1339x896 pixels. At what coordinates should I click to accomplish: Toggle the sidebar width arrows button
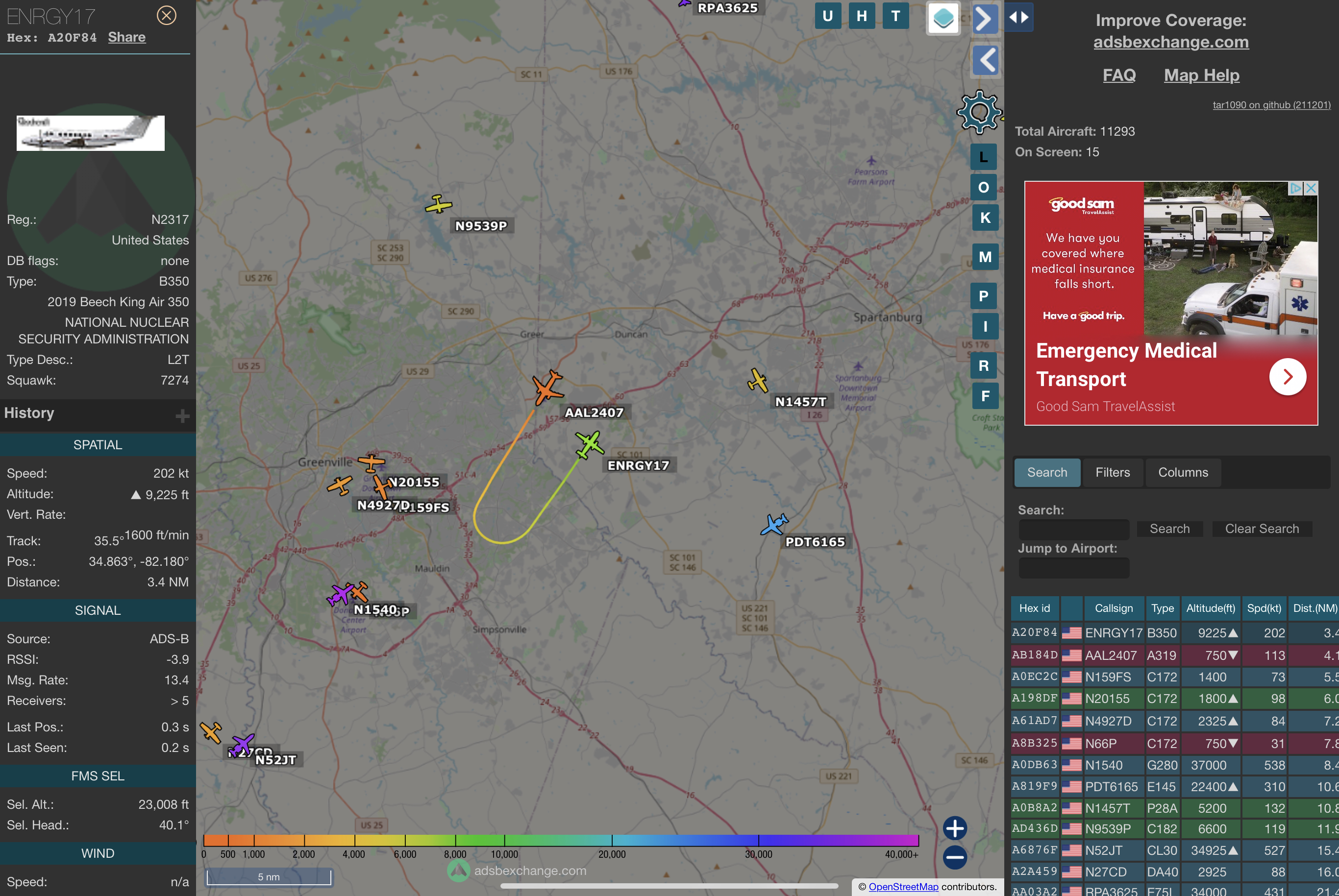pos(1019,17)
